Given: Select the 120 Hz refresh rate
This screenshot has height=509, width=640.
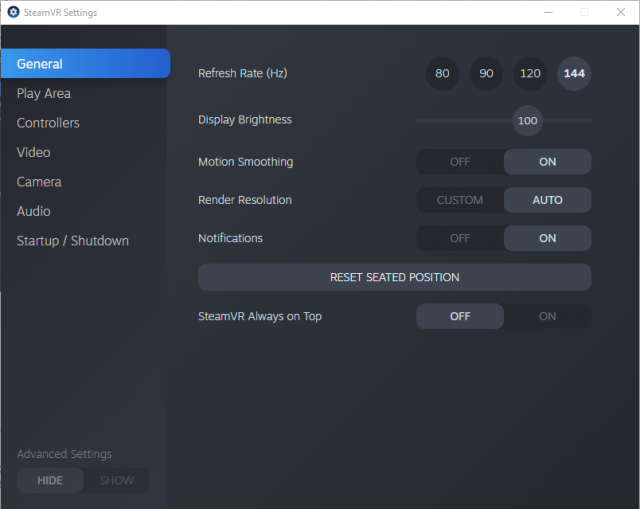Looking at the screenshot, I should 530,74.
